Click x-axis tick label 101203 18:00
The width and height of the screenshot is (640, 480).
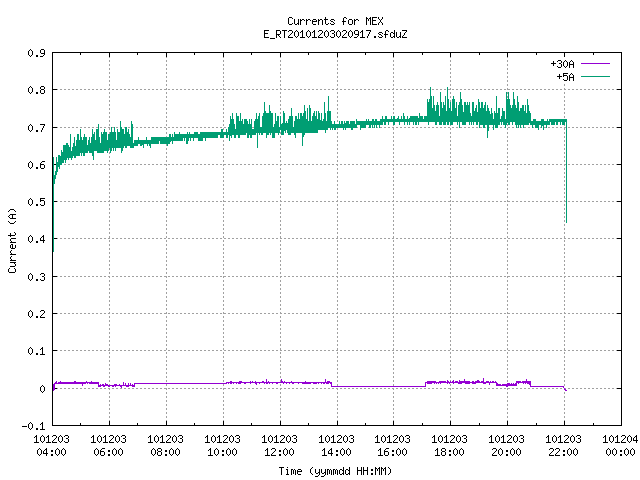pyautogui.click(x=449, y=445)
